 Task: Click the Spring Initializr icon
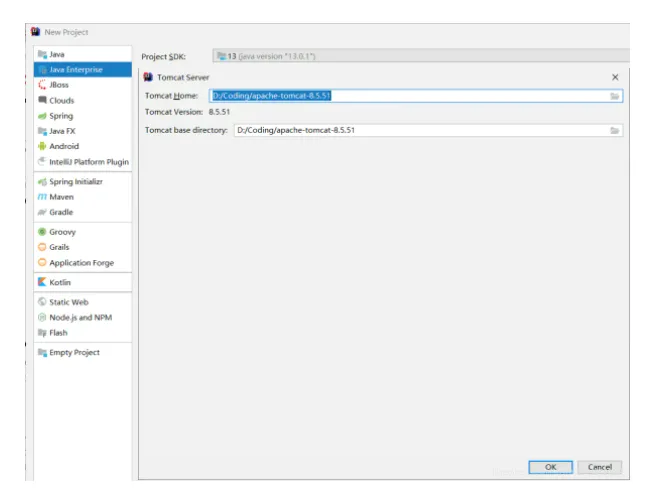(x=42, y=182)
